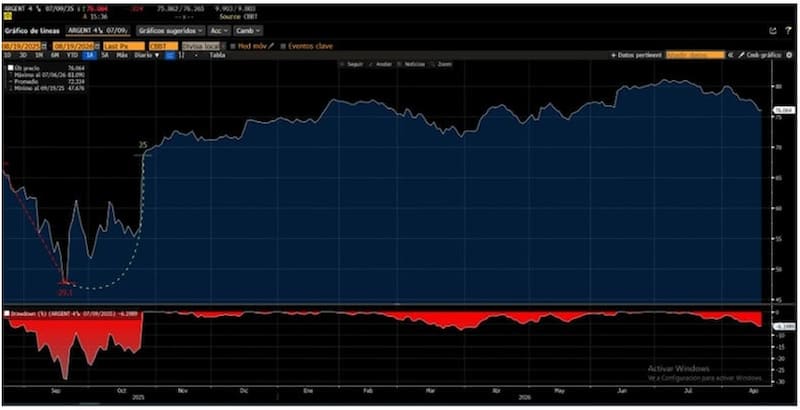Select the blue line chart style icon
800x410 pixels.
point(170,55)
